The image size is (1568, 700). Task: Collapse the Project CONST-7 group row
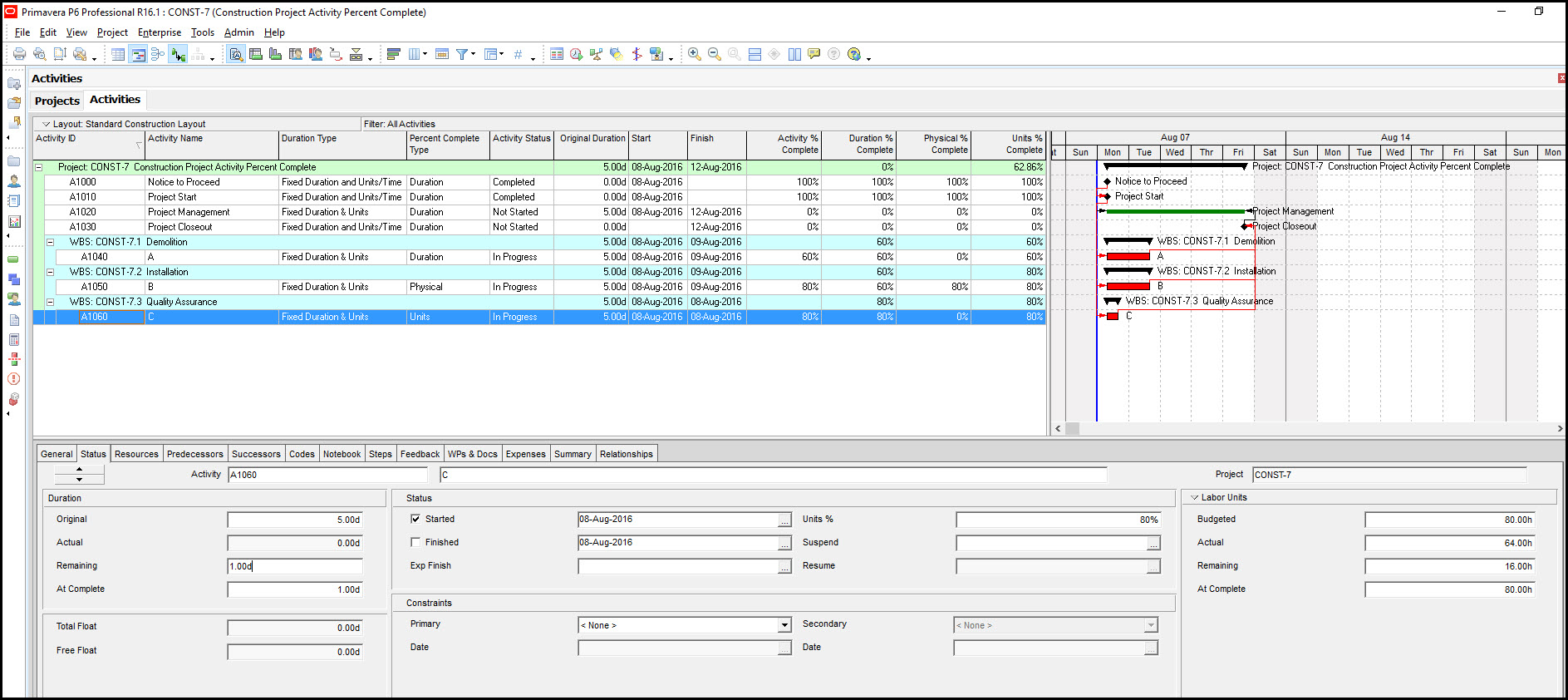[x=38, y=167]
